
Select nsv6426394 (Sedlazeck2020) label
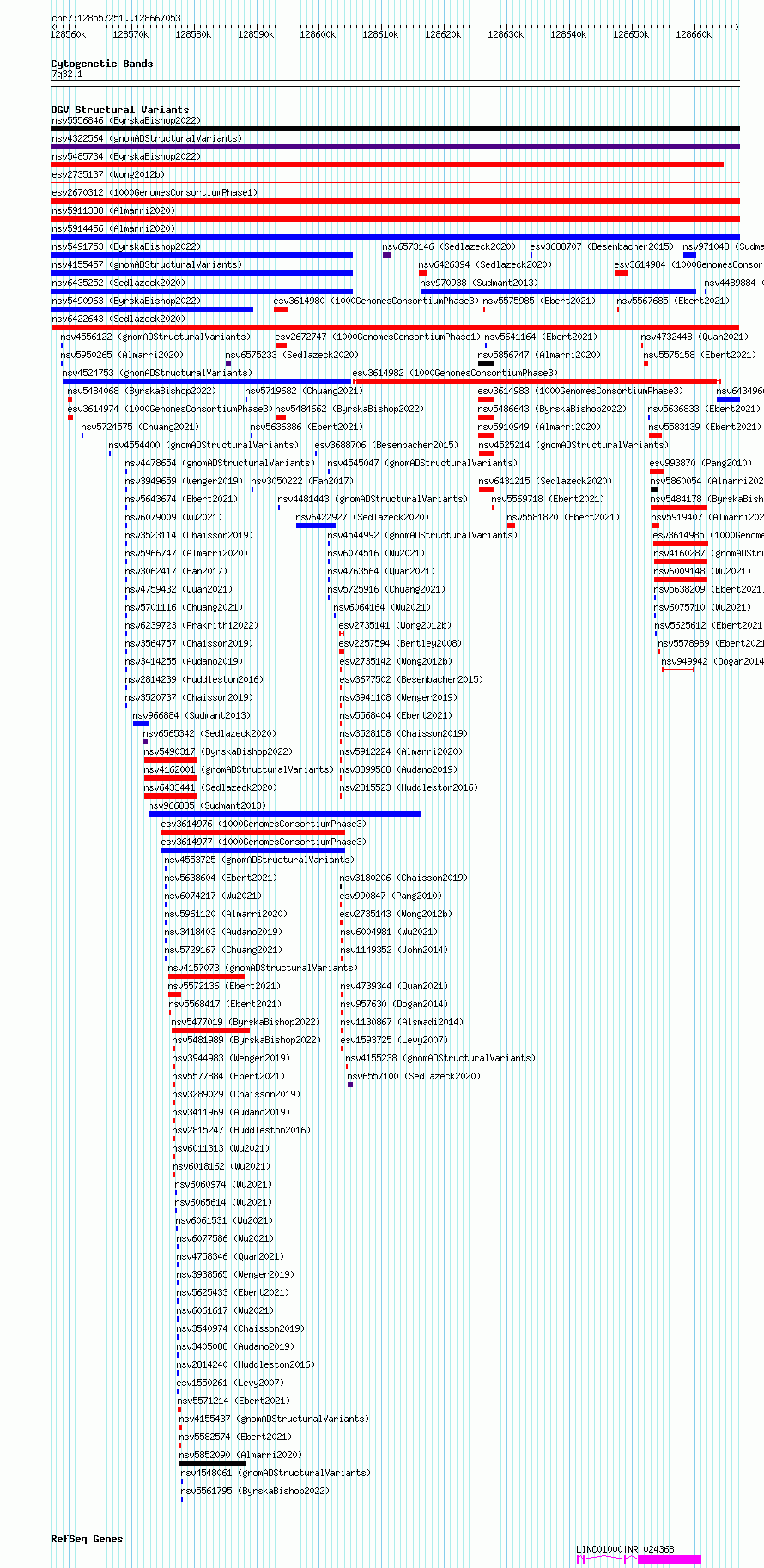486,265
